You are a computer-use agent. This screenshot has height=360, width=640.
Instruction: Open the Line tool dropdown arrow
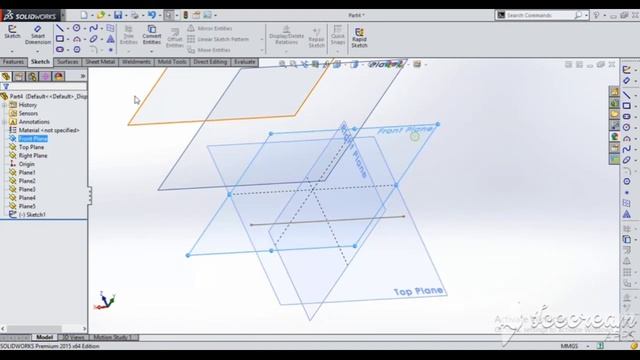68,29
